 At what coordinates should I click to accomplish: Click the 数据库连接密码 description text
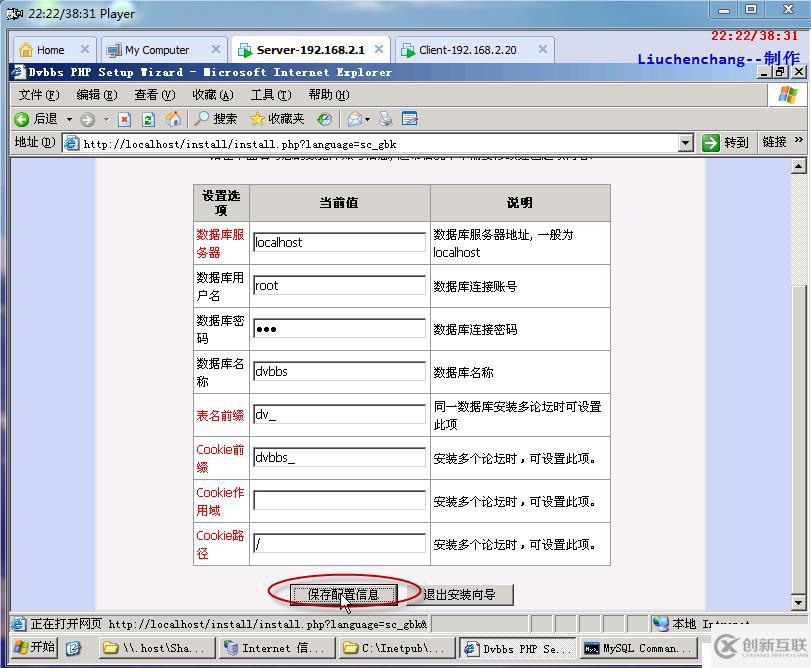click(x=475, y=329)
